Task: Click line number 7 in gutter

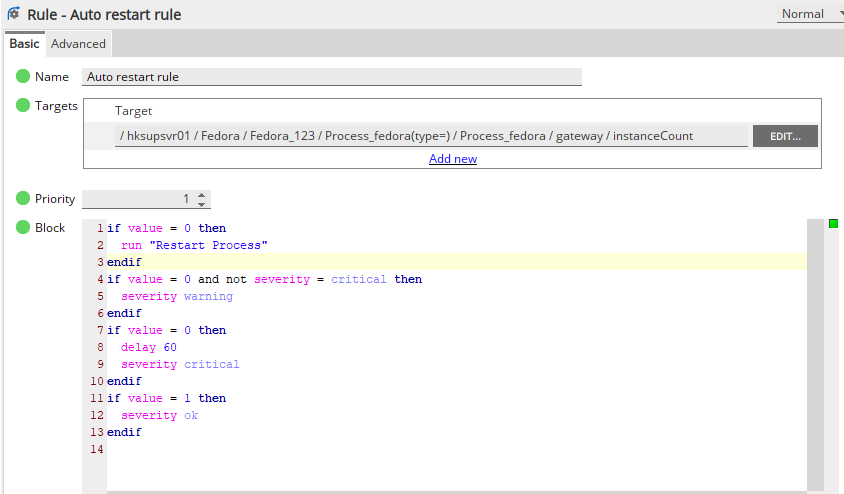Action: pyautogui.click(x=100, y=330)
